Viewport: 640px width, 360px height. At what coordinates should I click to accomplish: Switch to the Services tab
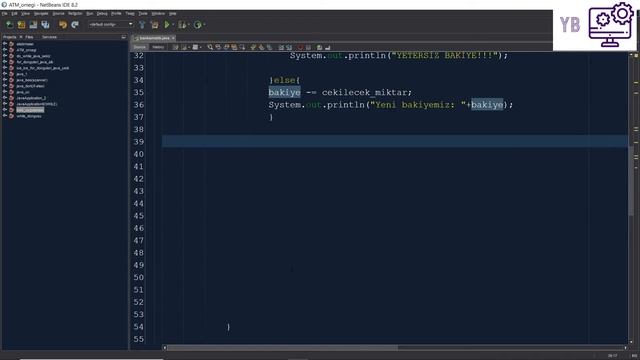pos(49,37)
